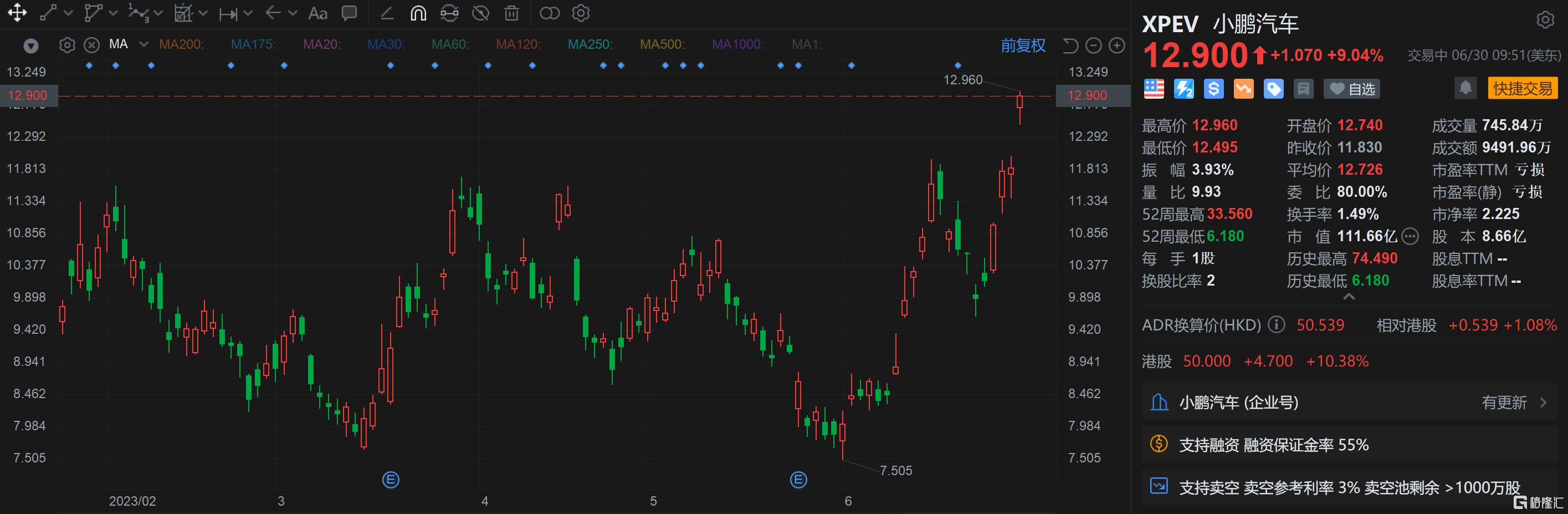
Task: Click the orange short-selling trend icon
Action: click(1243, 89)
